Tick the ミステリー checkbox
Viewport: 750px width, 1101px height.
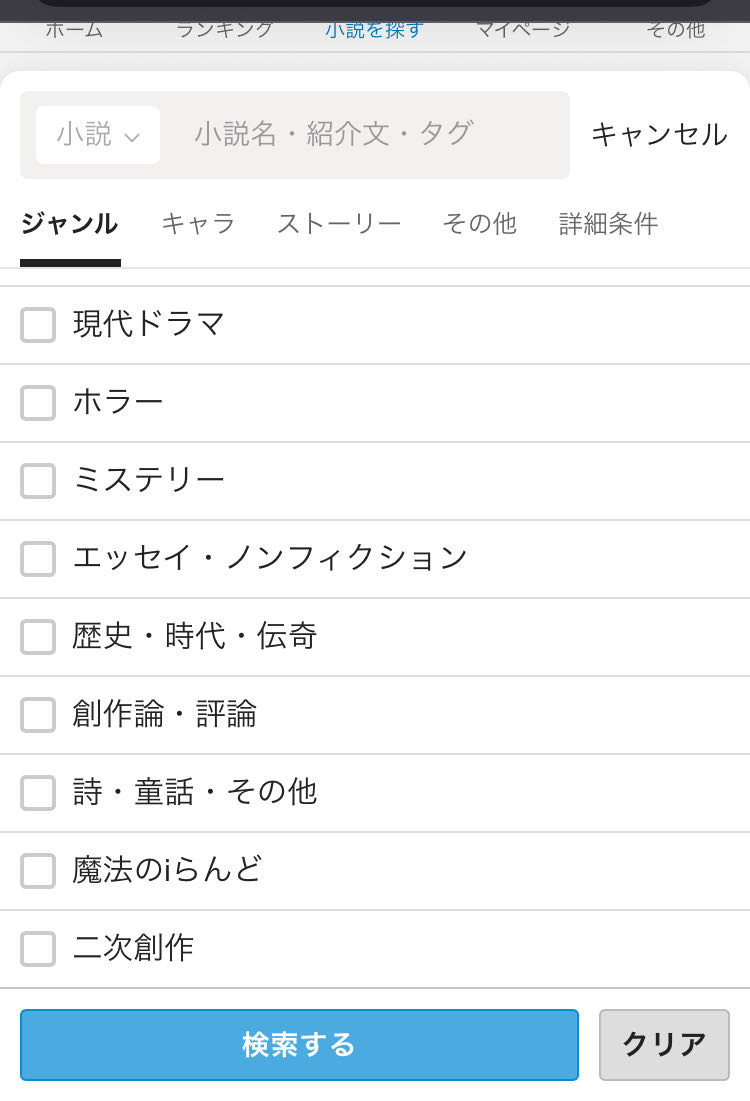click(38, 481)
